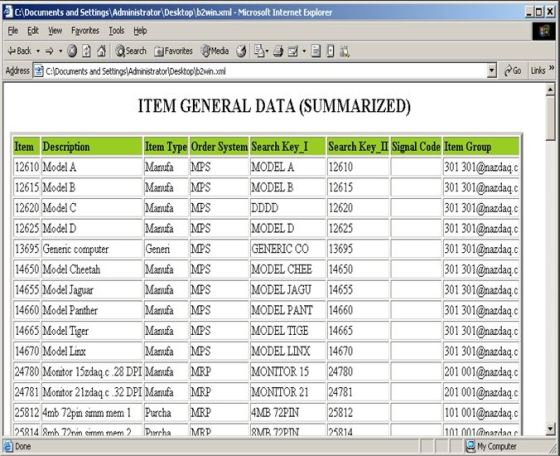This screenshot has height=456, width=560.
Task: Open the Edit menu
Action: [x=33, y=31]
